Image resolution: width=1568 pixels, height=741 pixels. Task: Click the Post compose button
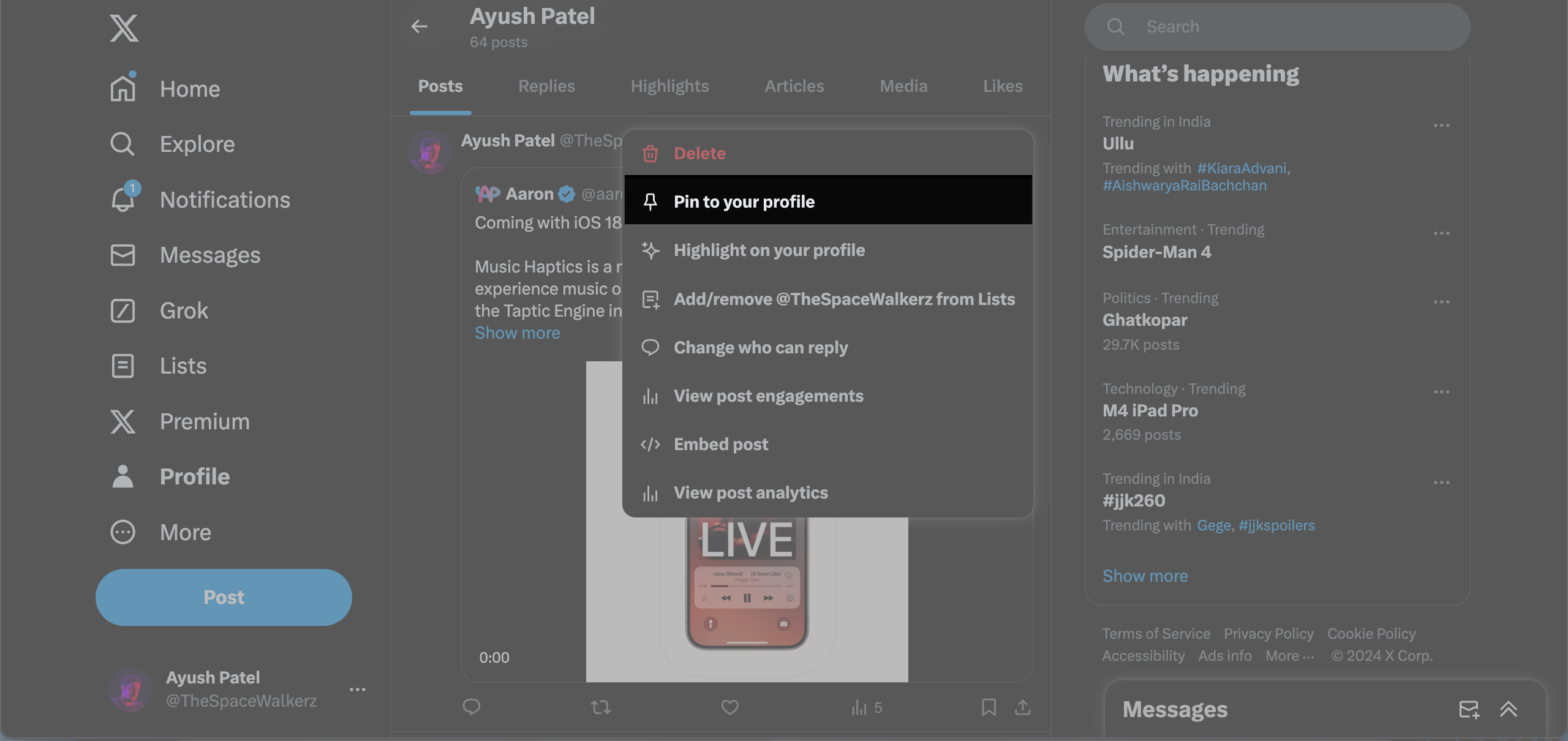point(223,597)
